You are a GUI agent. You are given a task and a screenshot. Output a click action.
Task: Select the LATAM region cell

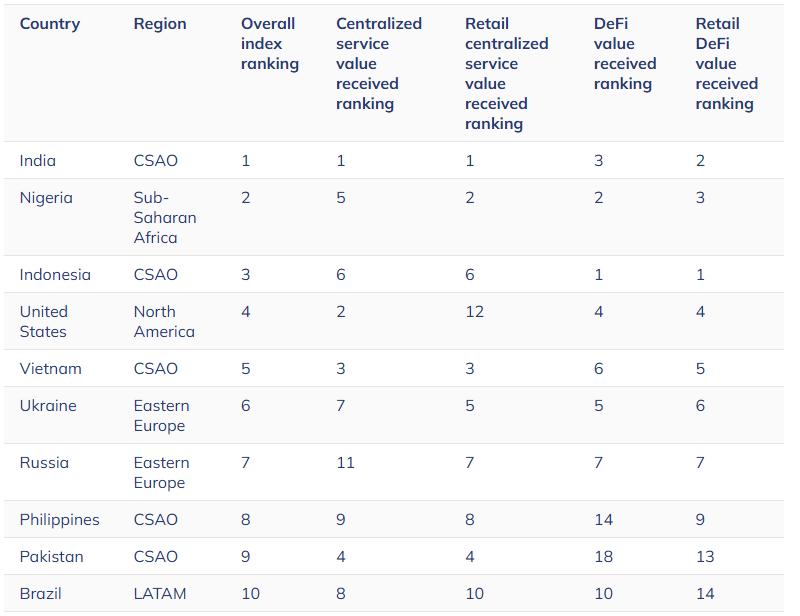[160, 594]
